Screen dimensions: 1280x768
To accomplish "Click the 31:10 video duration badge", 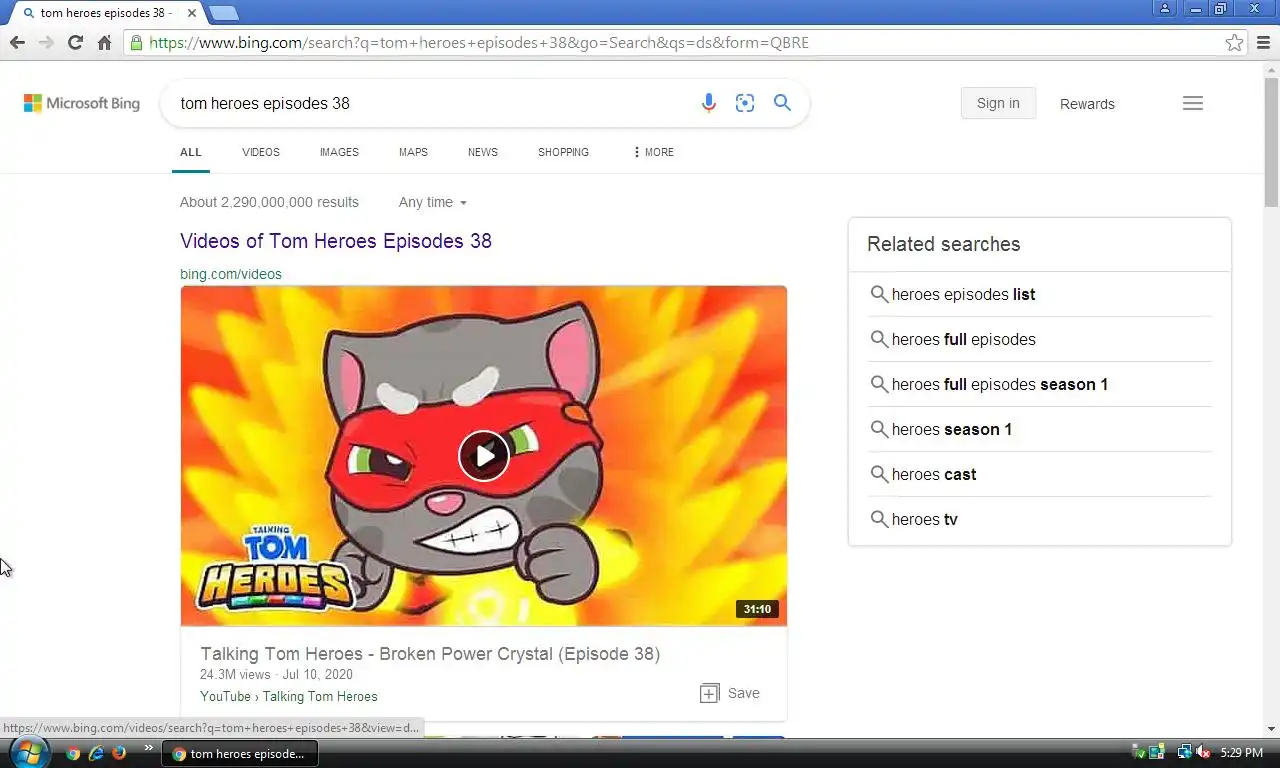I will [757, 609].
